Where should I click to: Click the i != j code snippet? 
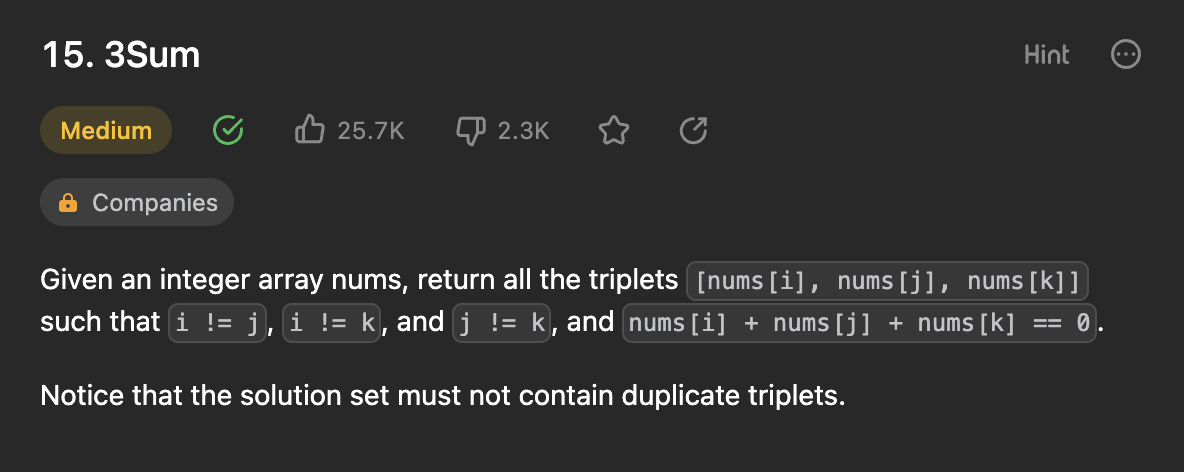click(217, 322)
